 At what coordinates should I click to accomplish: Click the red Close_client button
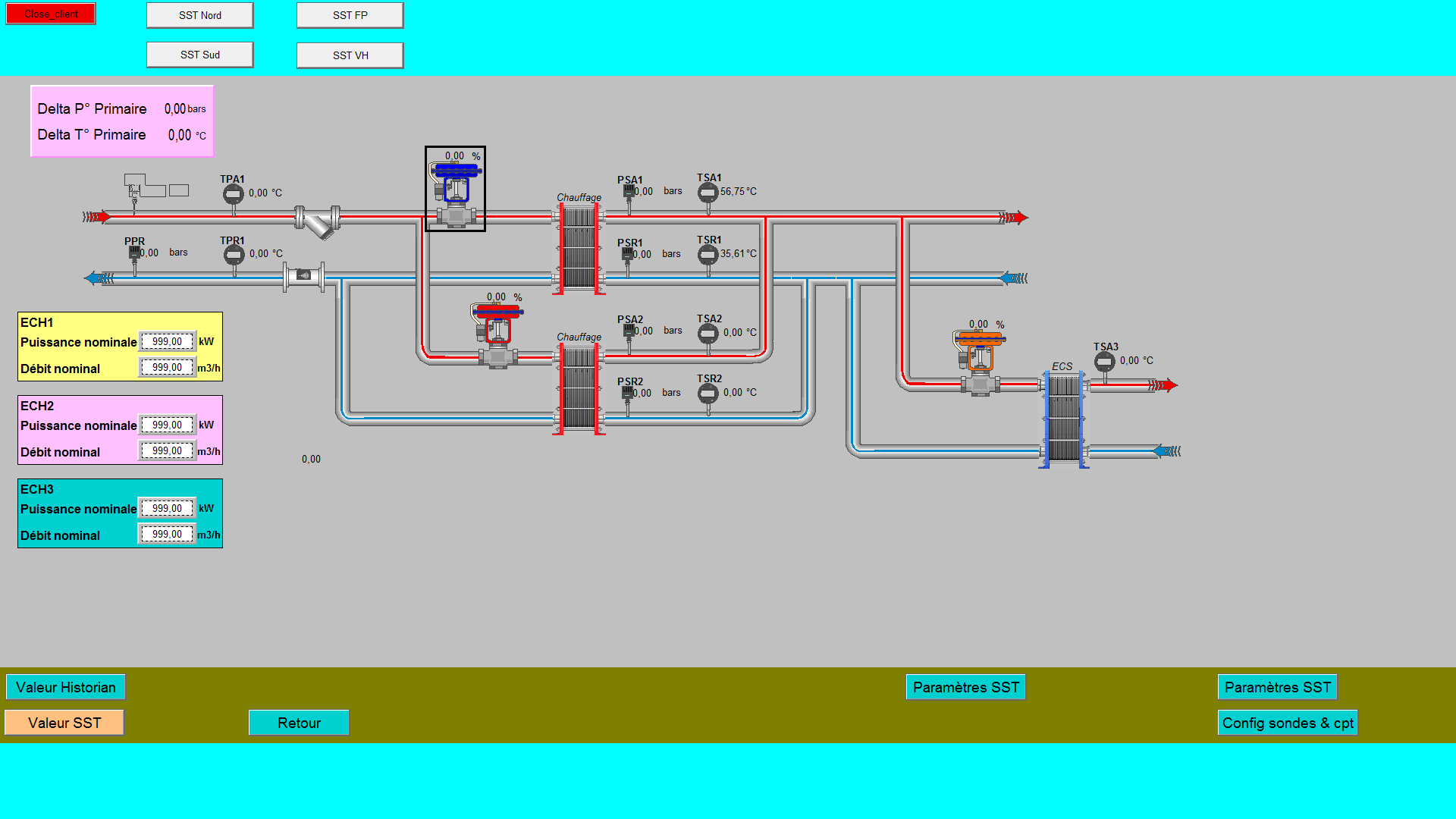(51, 14)
